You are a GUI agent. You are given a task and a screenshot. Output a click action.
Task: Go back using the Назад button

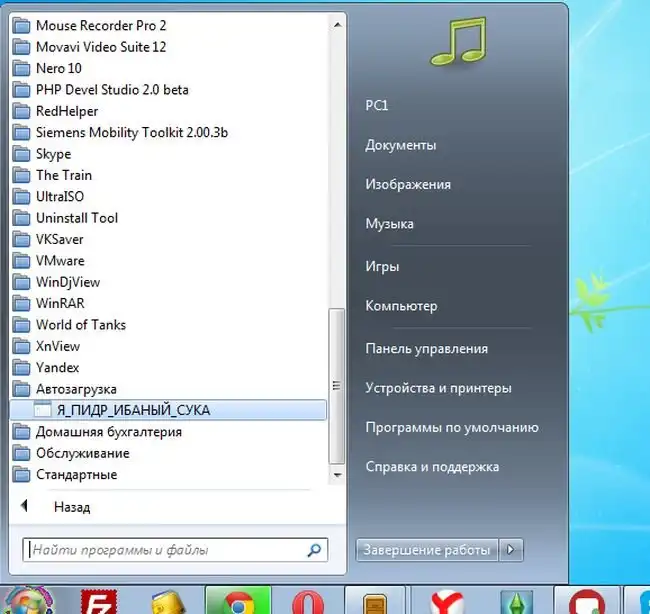pyautogui.click(x=71, y=507)
